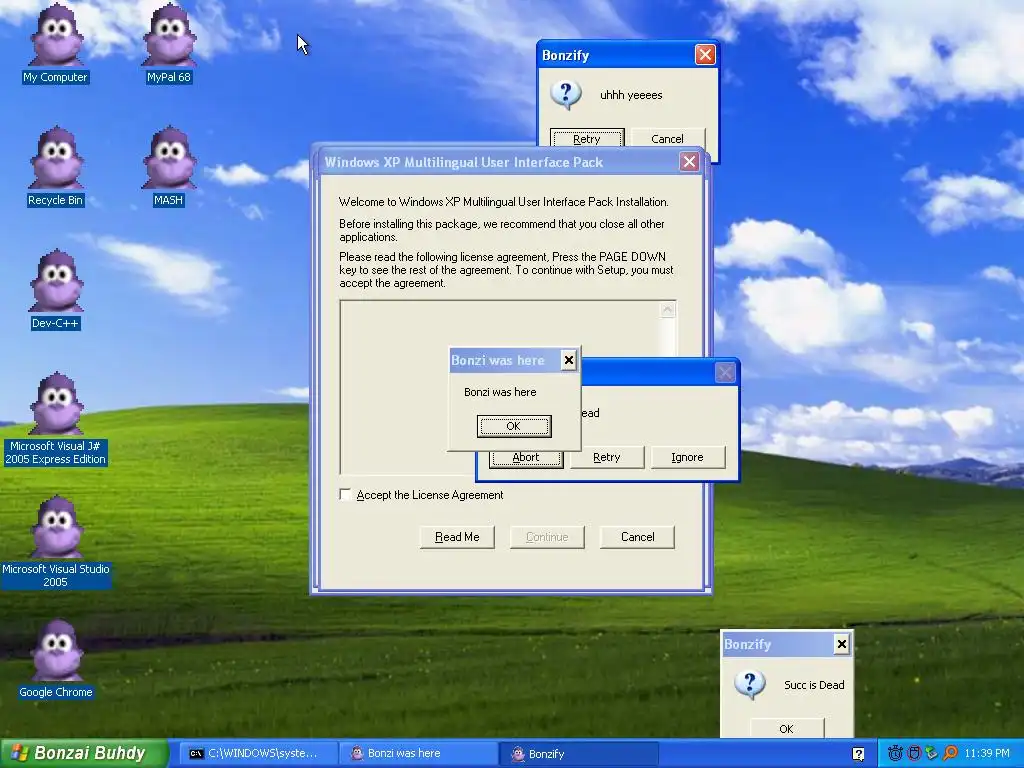Click the alarm clock tray icon
Viewport: 1024px width, 768px height.
click(895, 753)
